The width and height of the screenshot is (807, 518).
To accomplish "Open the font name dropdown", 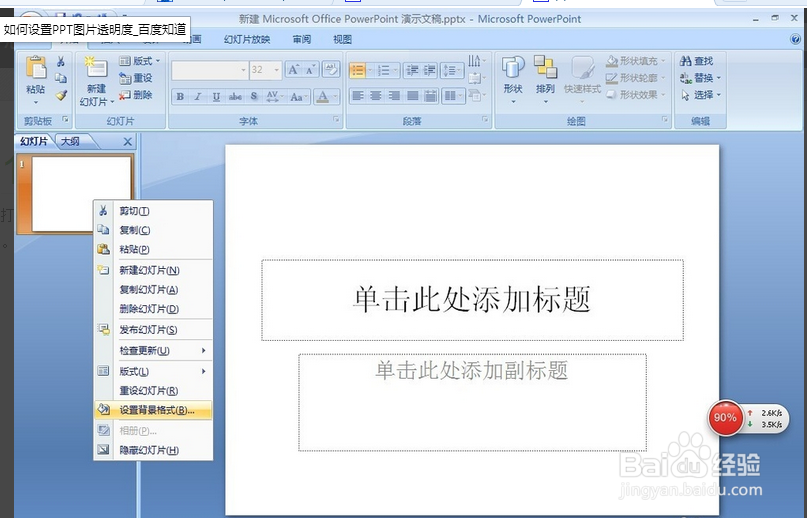I will tap(243, 70).
